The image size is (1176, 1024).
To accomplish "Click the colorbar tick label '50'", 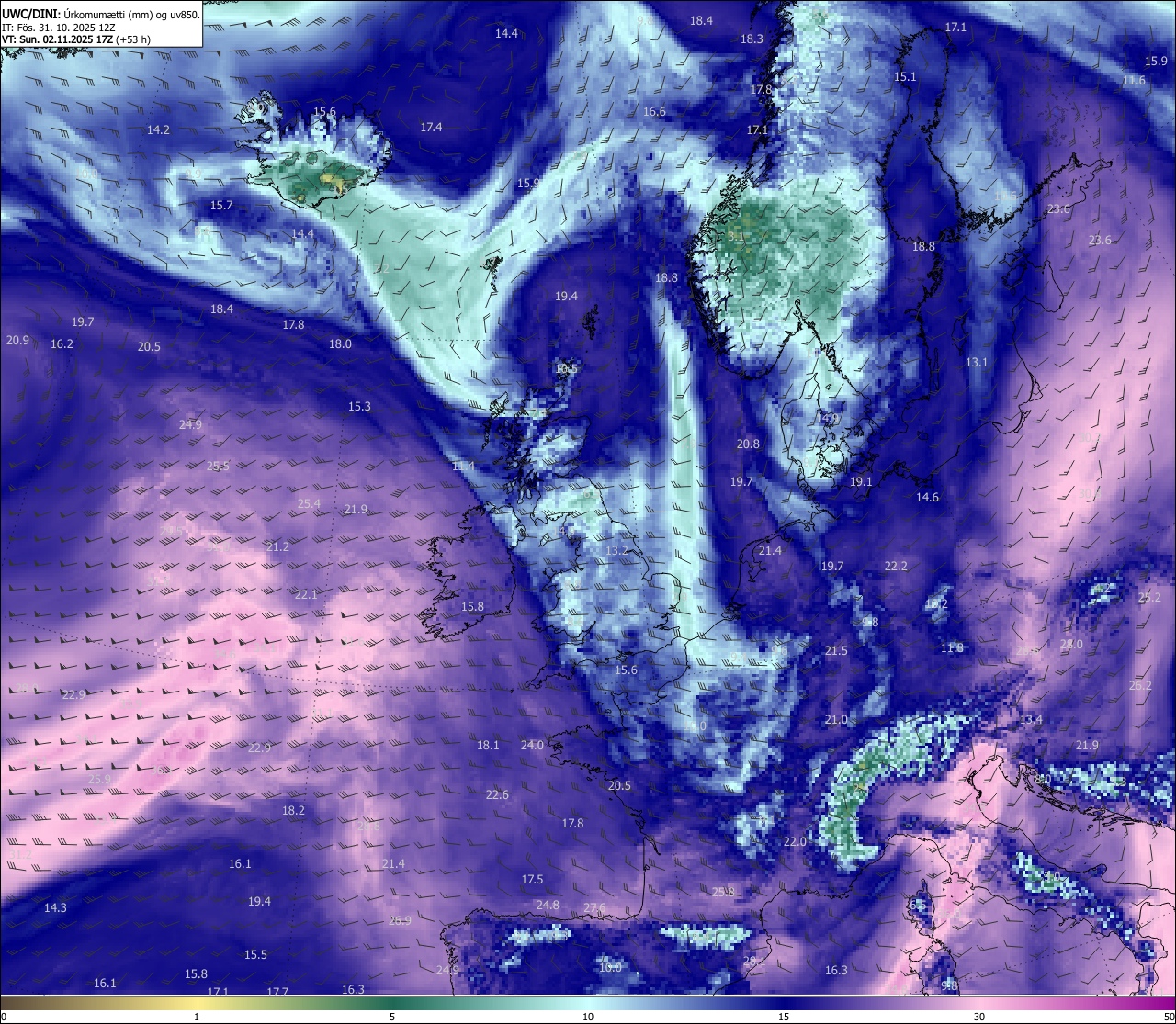I will (x=1169, y=1017).
